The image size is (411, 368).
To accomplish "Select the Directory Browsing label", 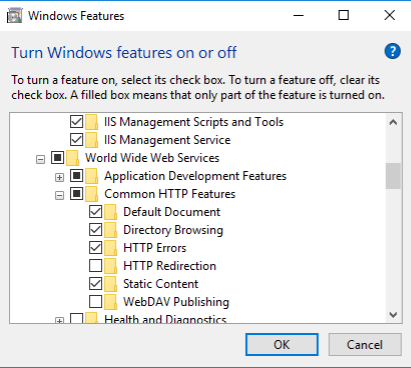I will point(173,230).
